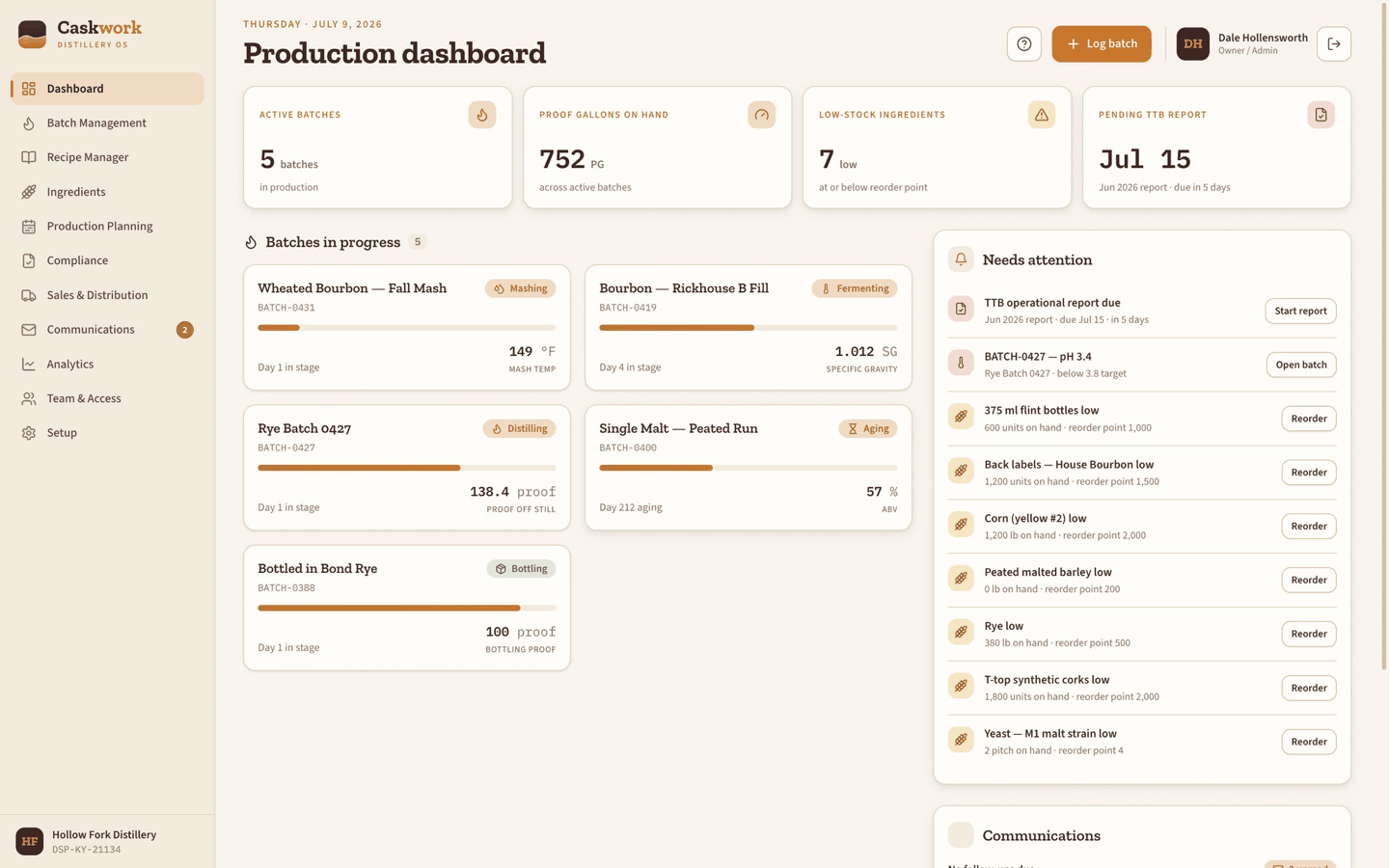The image size is (1389, 868).
Task: Click Hollow Fork Distillery name
Action: pyautogui.click(x=104, y=834)
